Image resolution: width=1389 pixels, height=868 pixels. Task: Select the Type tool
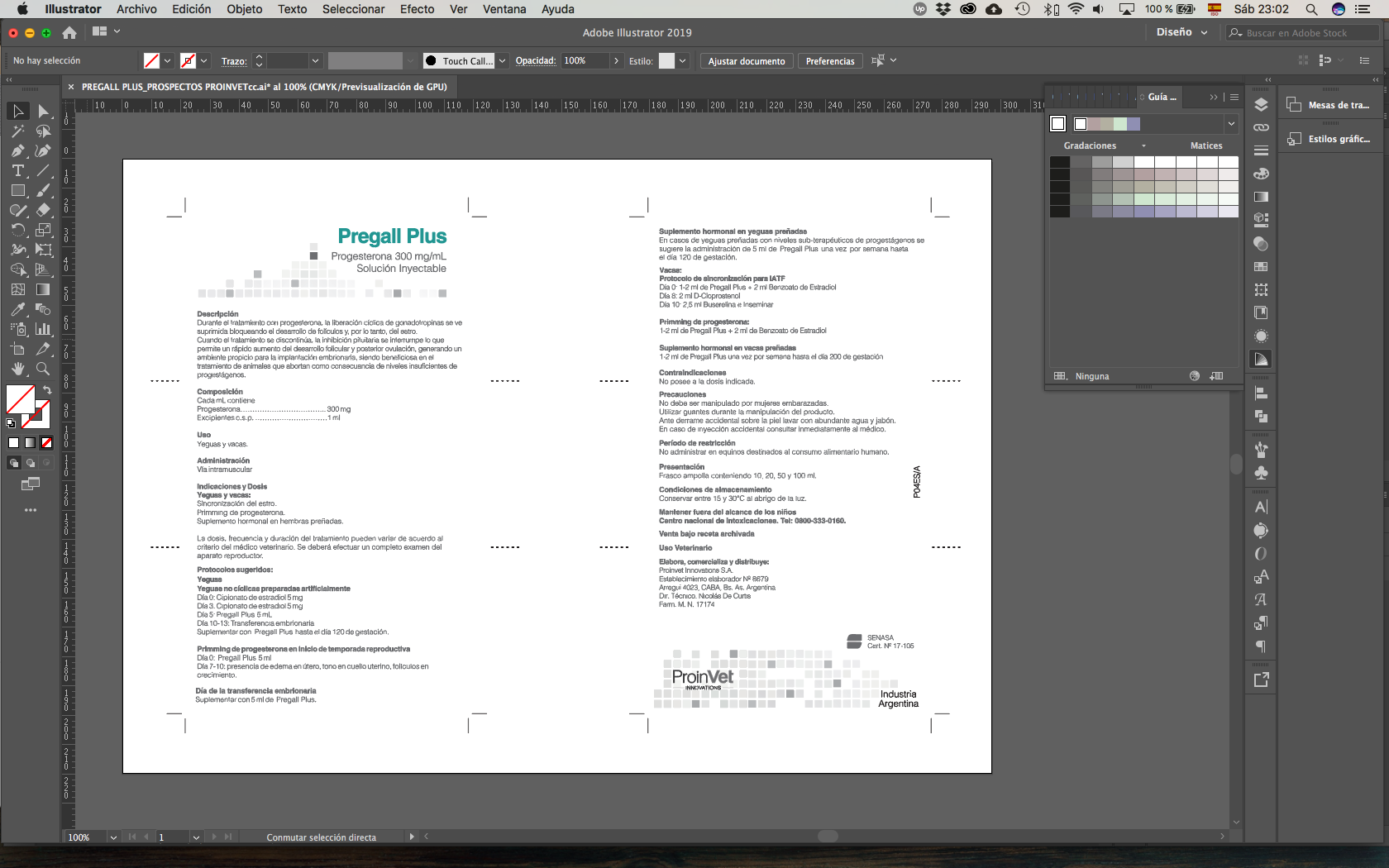point(18,170)
